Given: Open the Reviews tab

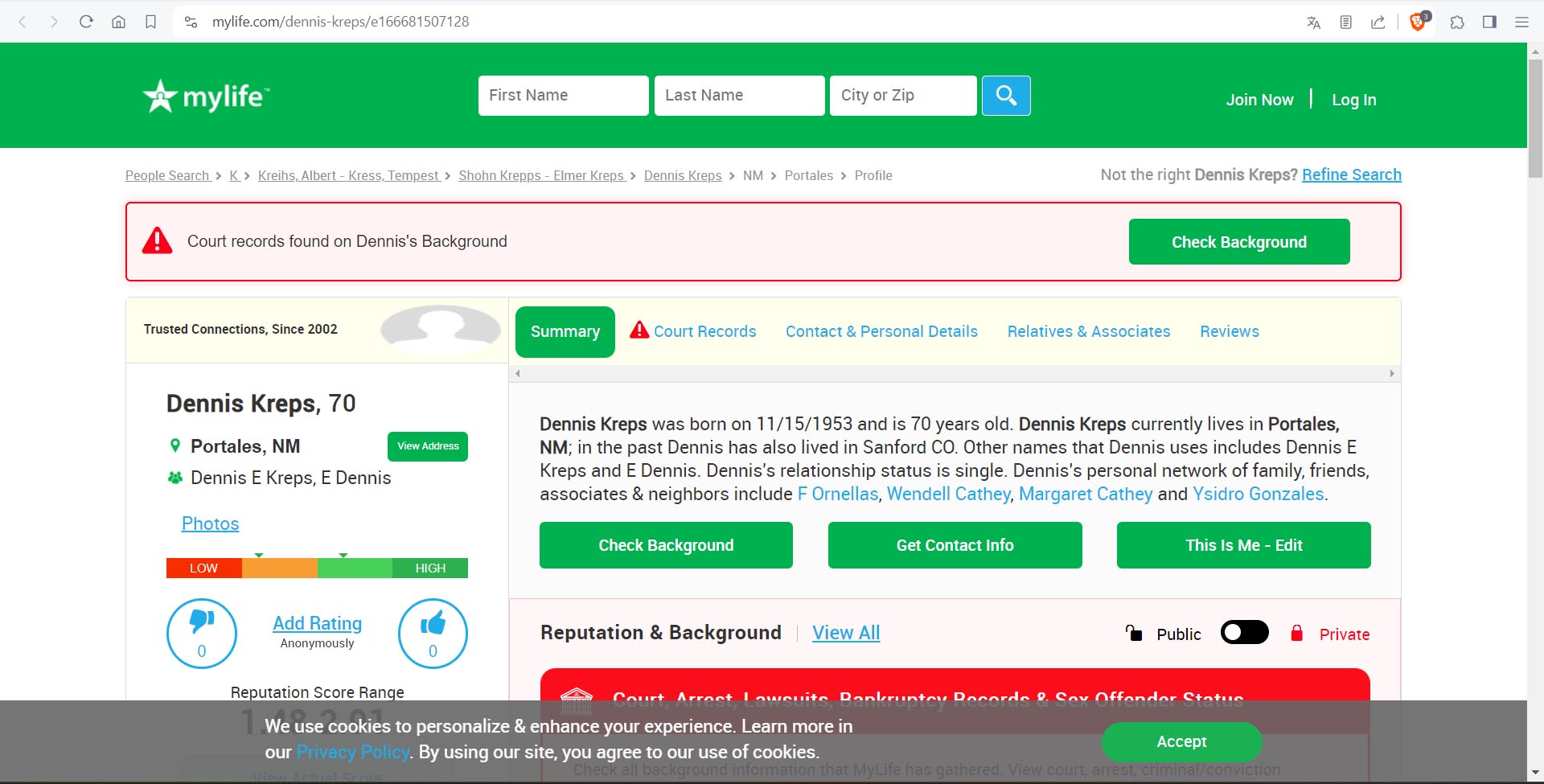Looking at the screenshot, I should (x=1230, y=331).
